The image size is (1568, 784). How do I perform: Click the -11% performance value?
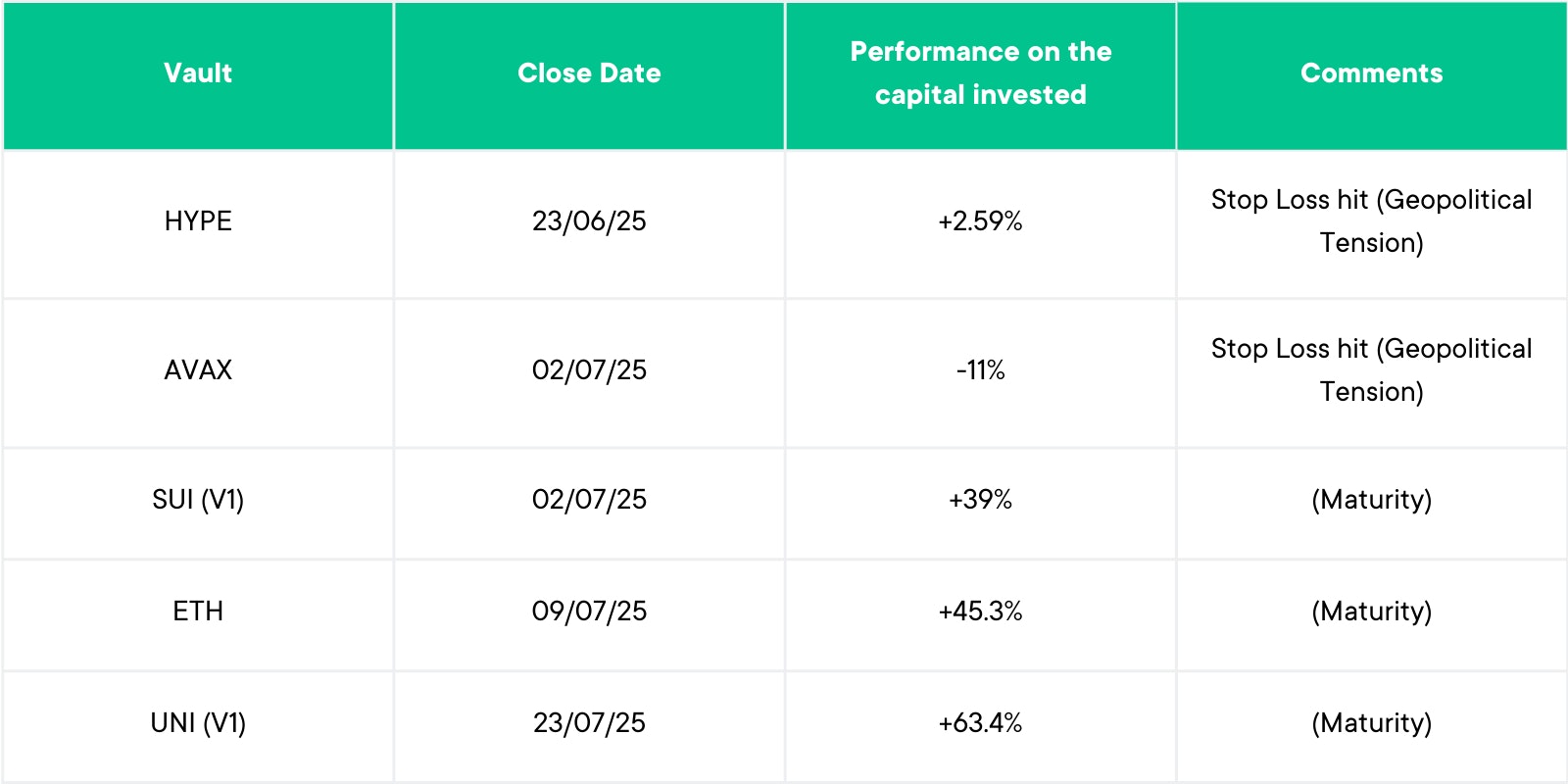[x=980, y=370]
